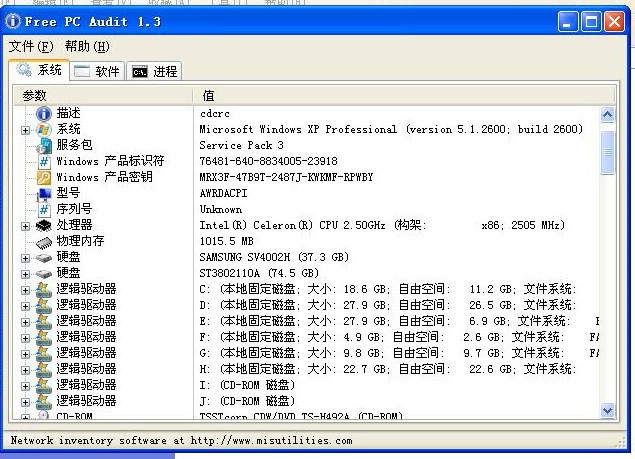The height and width of the screenshot is (459, 635).
Task: Expand the I: CD-ROM 逻辑驱动器 node
Action: pyautogui.click(x=25, y=386)
